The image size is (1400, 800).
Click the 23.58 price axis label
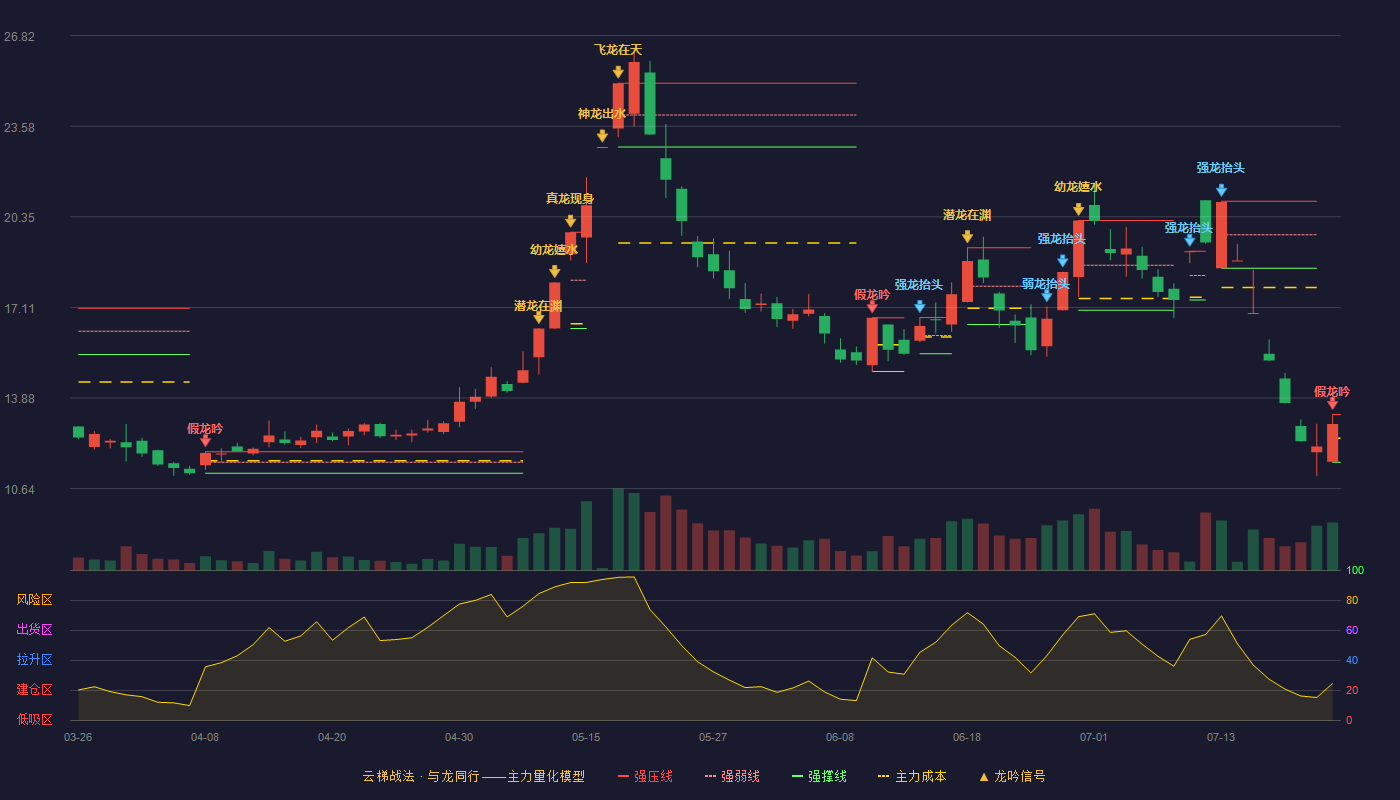(19, 128)
